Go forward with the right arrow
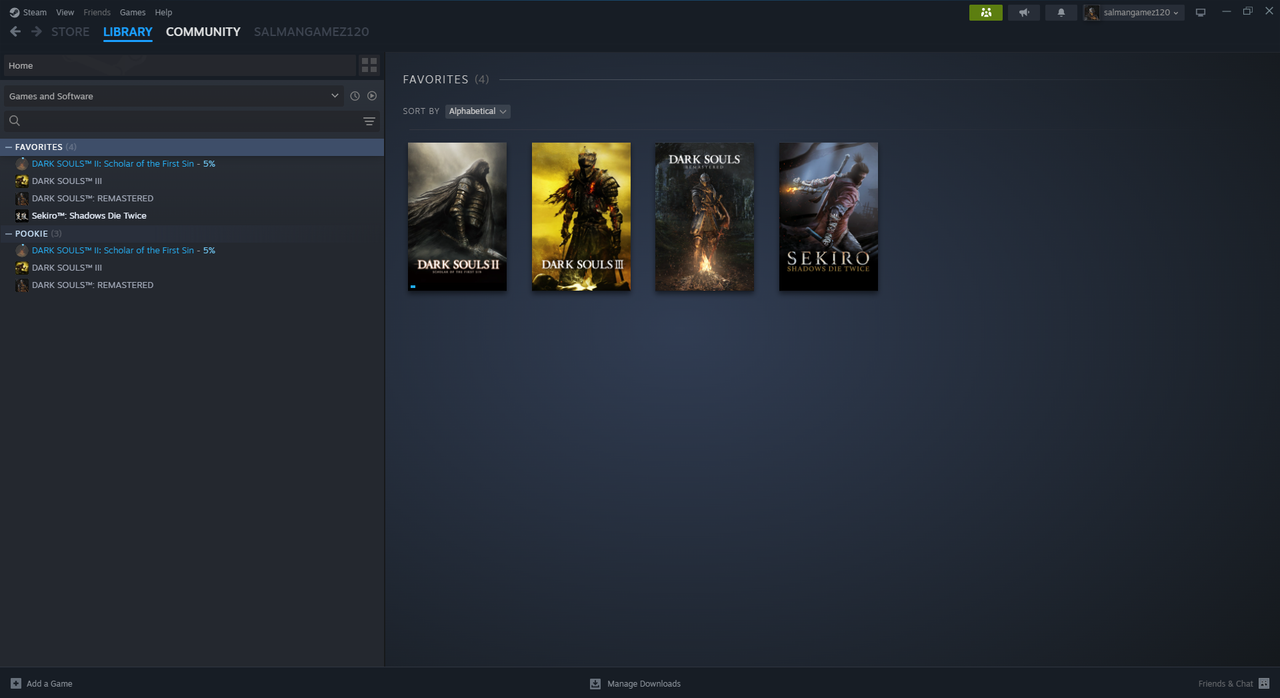Screen dimensions: 1280x698 pos(37,32)
